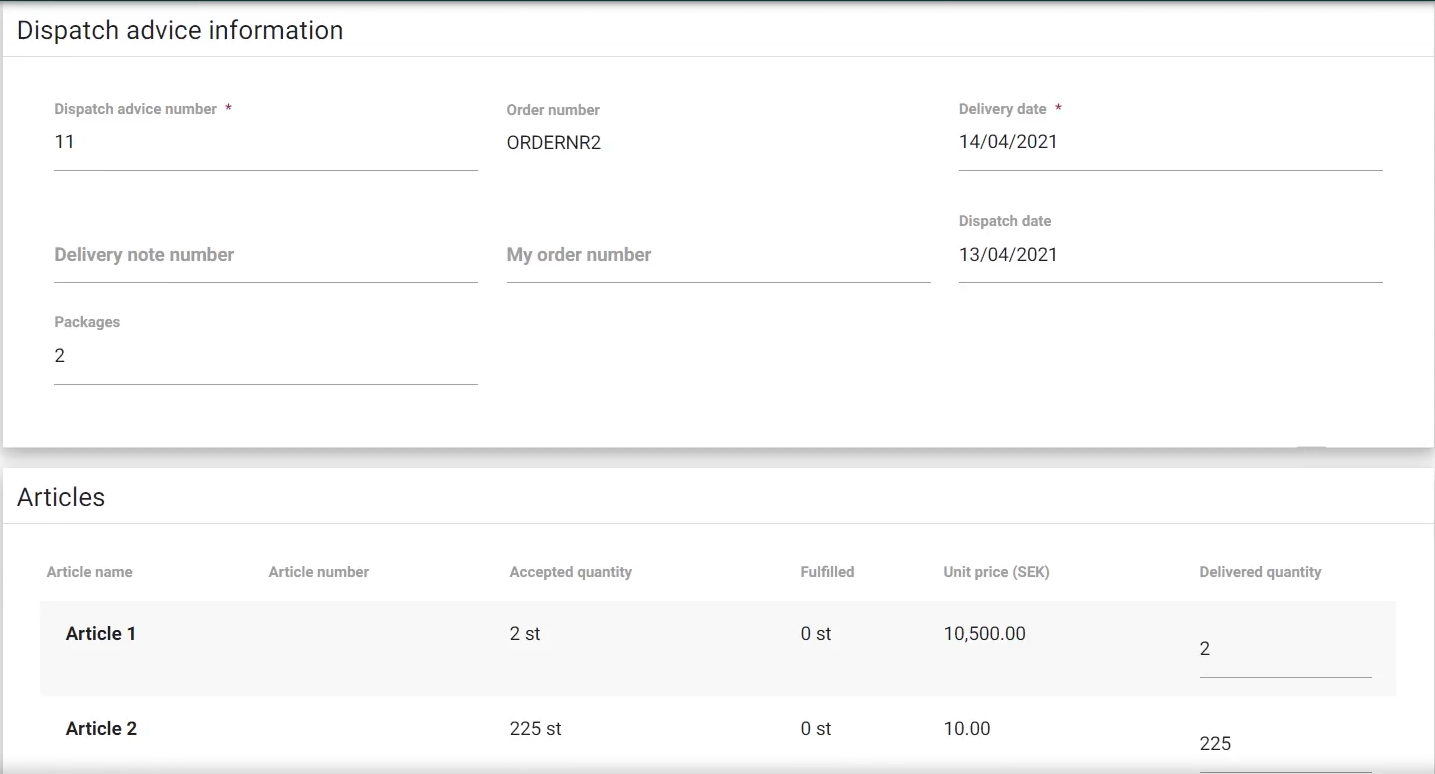1435x774 pixels.
Task: Select order number text ORDERNR2
Action: [x=554, y=143]
